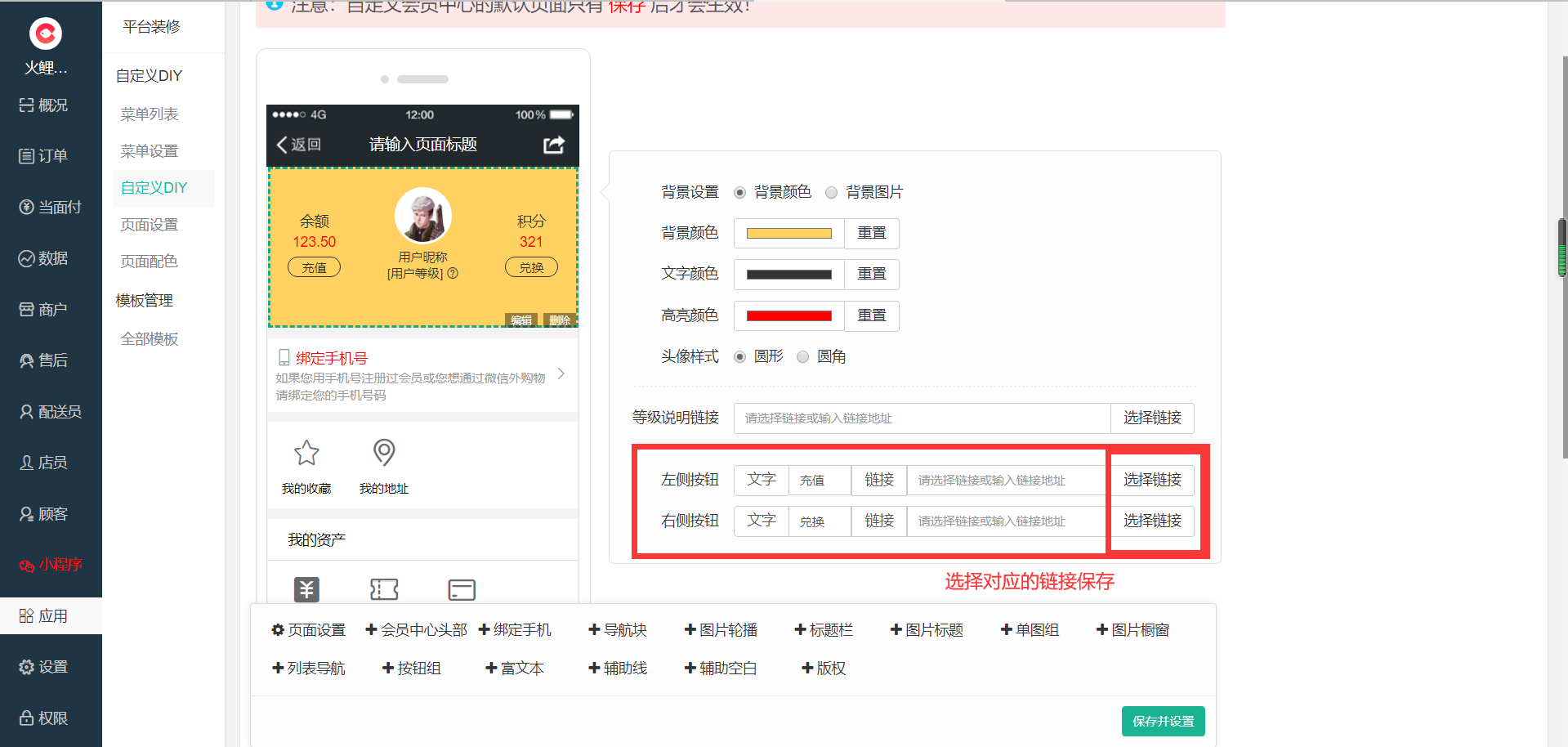Add 图片轮播 component
Viewport: 1568px width, 747px height.
721,630
